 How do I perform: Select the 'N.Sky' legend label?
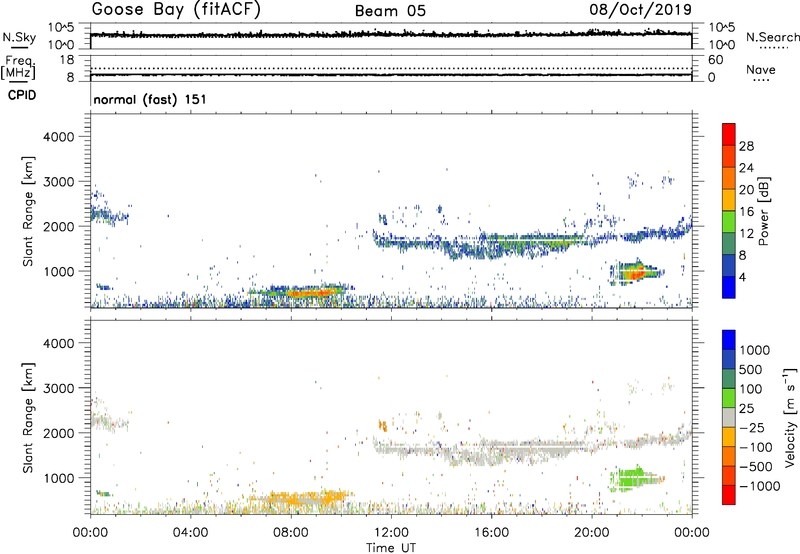click(19, 37)
